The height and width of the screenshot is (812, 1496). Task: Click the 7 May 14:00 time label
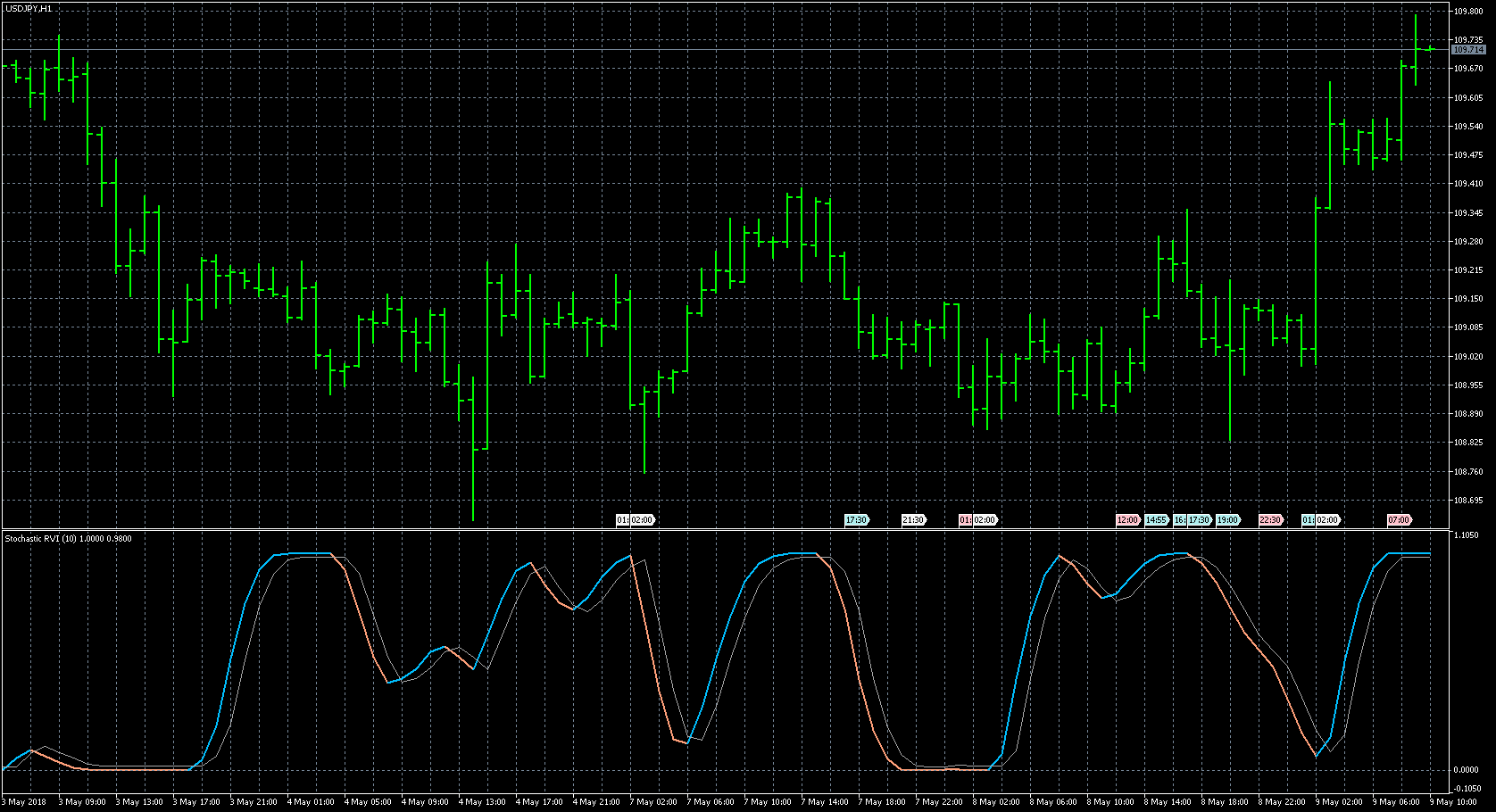point(825,801)
